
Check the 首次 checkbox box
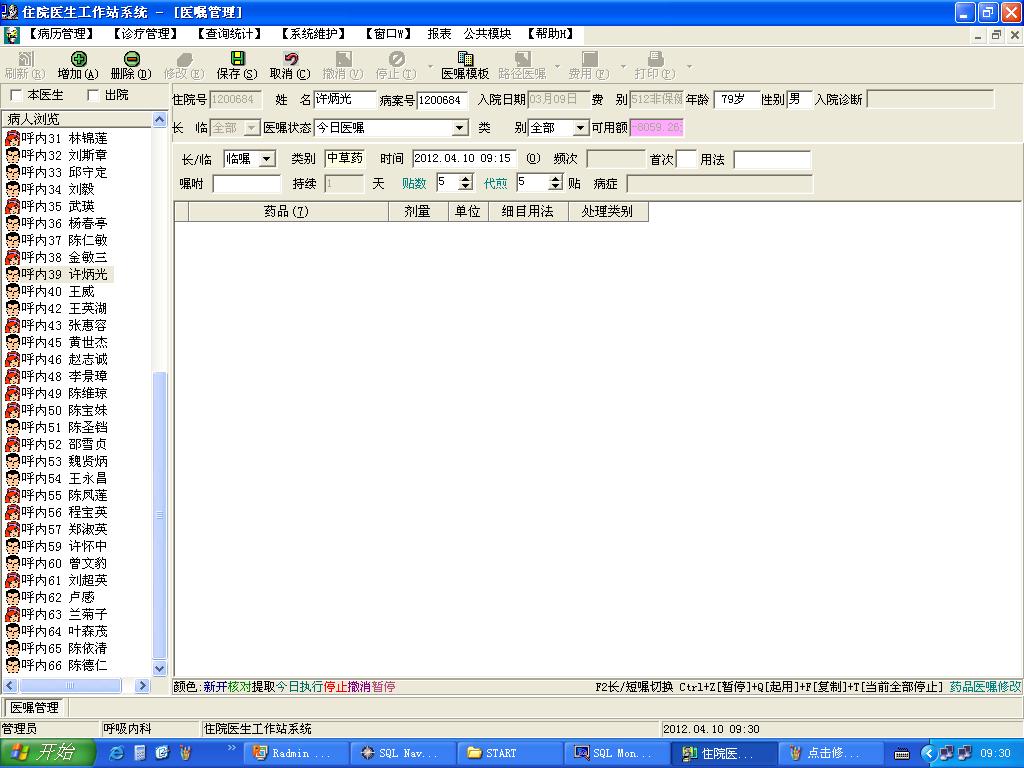click(686, 159)
